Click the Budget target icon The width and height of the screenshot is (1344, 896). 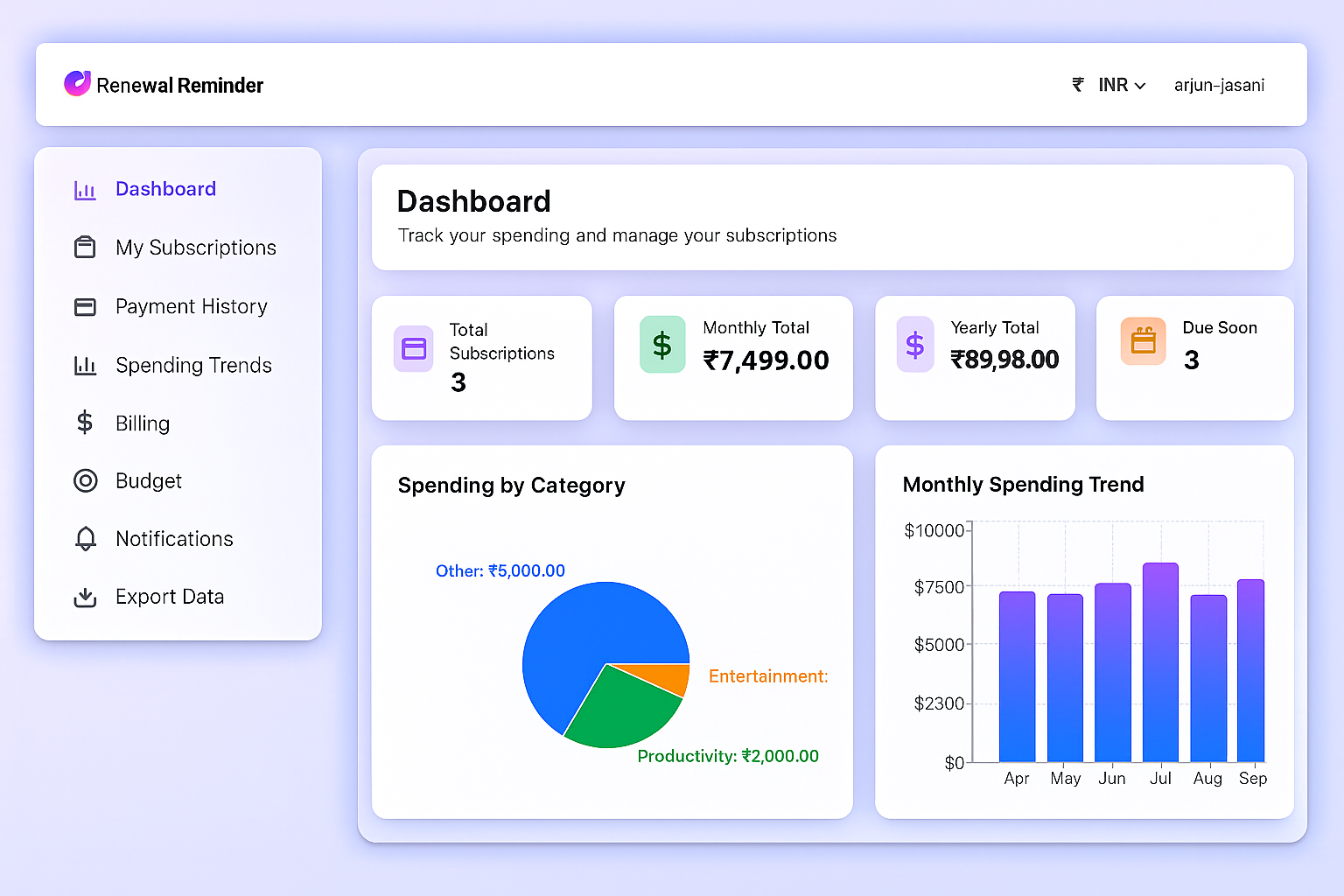tap(85, 480)
